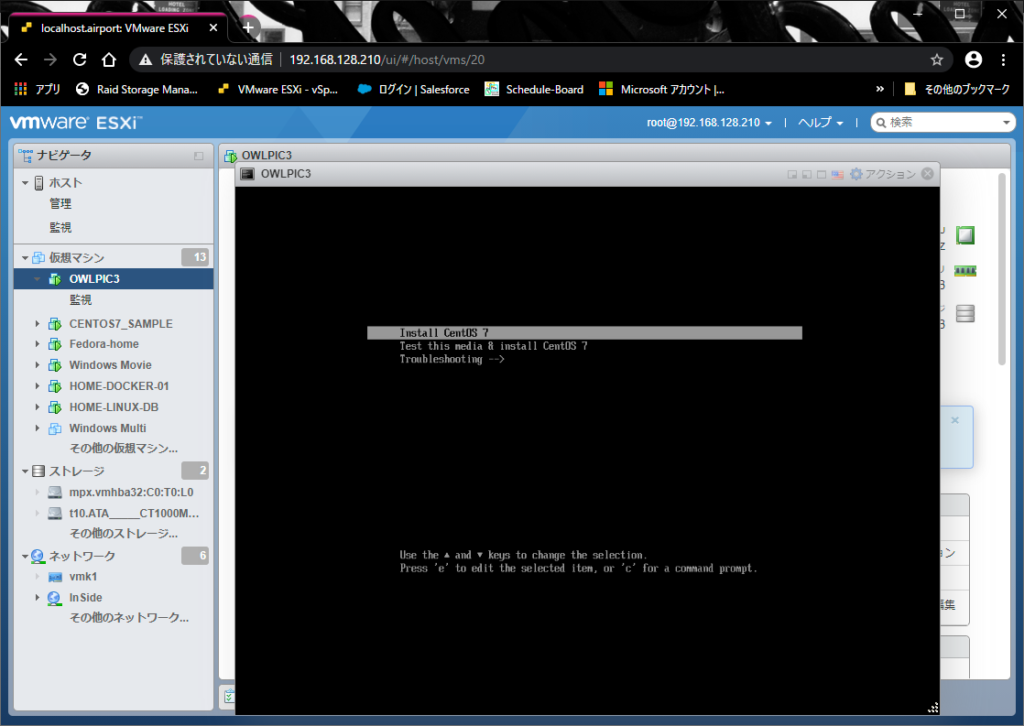The width and height of the screenshot is (1024, 726).
Task: Open the search field dropdown arrow
Action: pos(1006,123)
